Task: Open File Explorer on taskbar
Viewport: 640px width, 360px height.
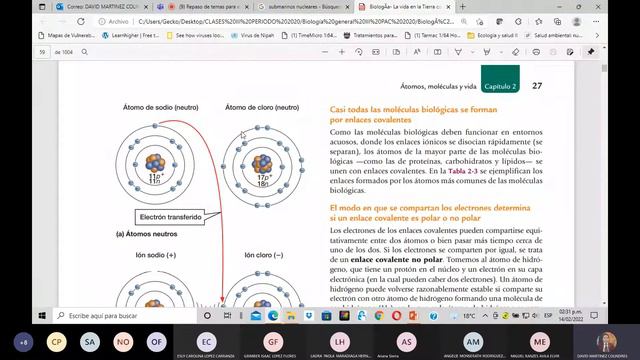Action: tap(291, 316)
